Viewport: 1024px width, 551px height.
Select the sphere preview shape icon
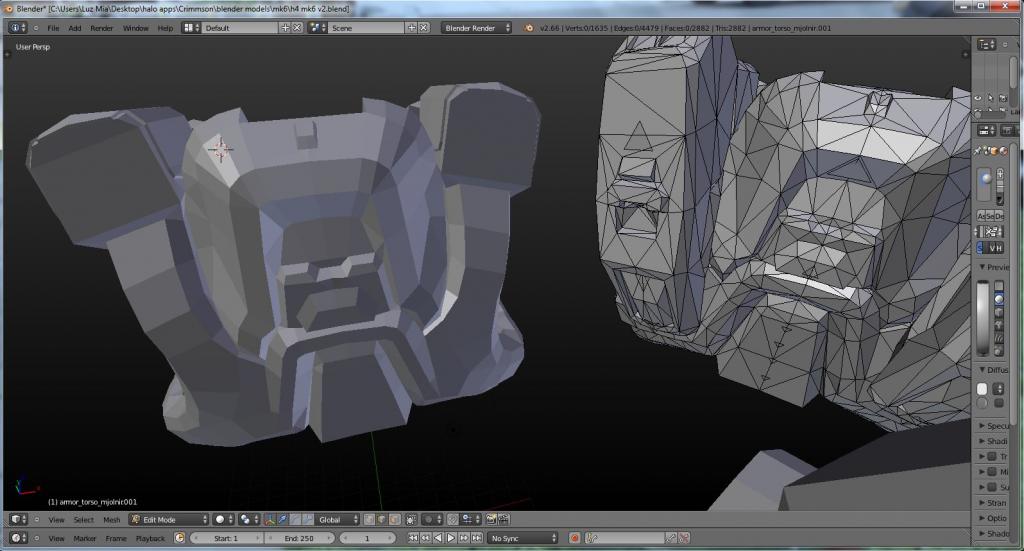click(x=999, y=299)
